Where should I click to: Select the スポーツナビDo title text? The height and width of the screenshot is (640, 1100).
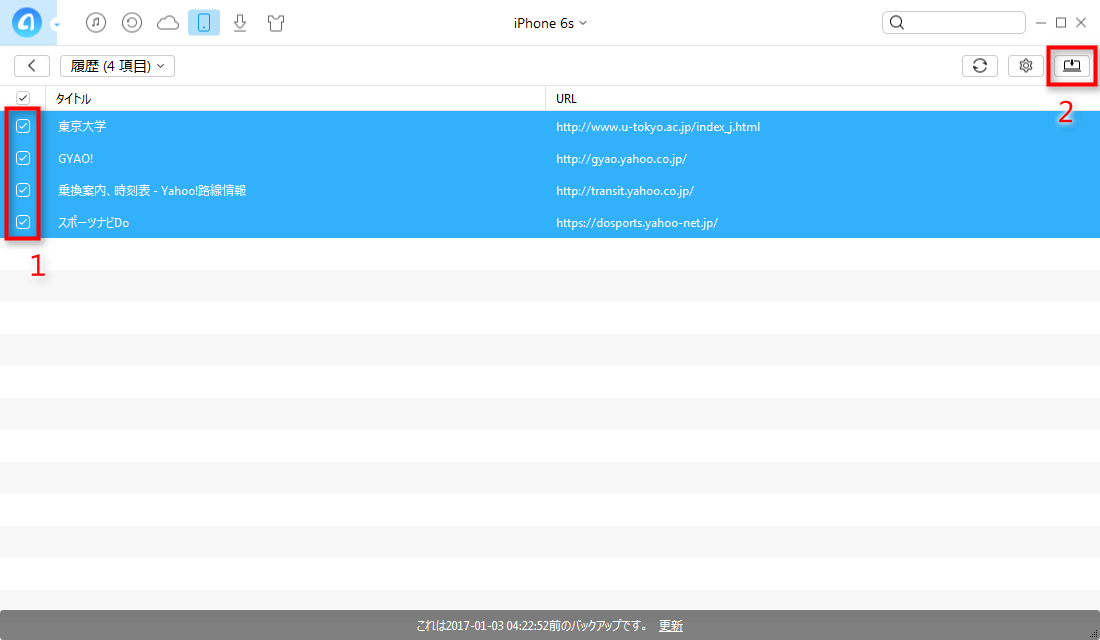[93, 223]
